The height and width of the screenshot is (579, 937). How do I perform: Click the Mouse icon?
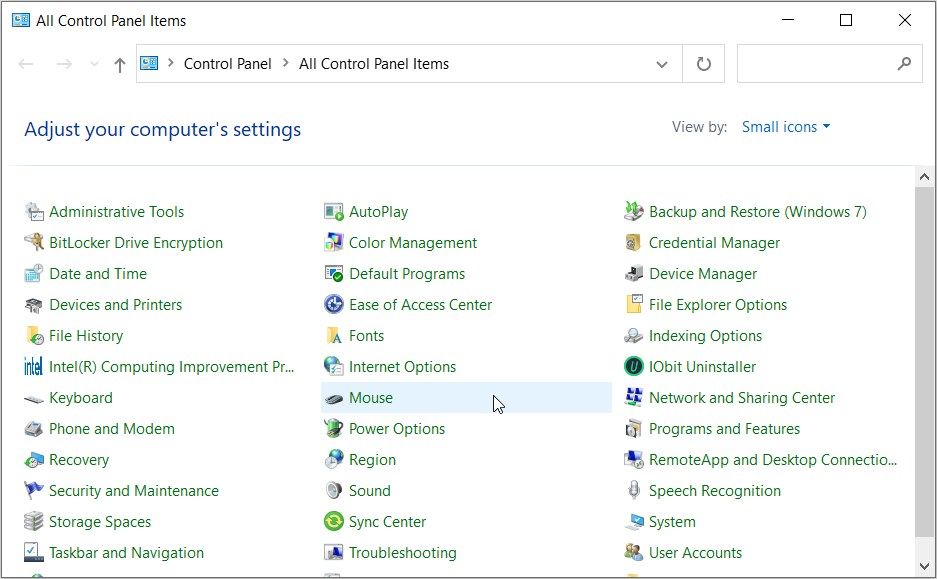tap(334, 399)
